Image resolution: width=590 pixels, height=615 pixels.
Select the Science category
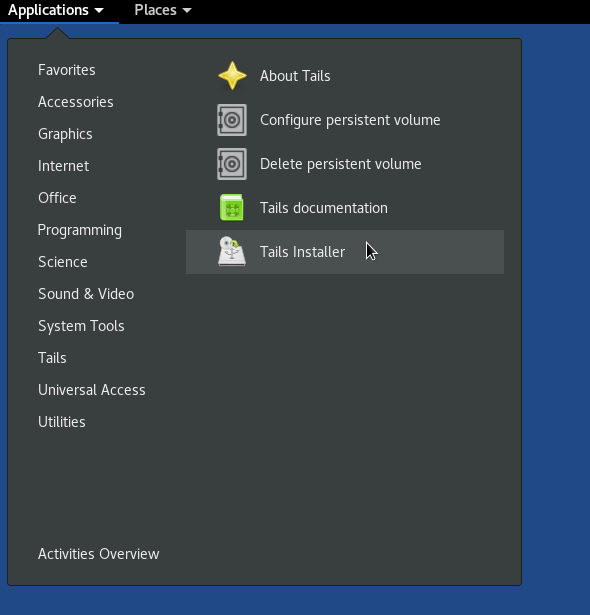(63, 262)
